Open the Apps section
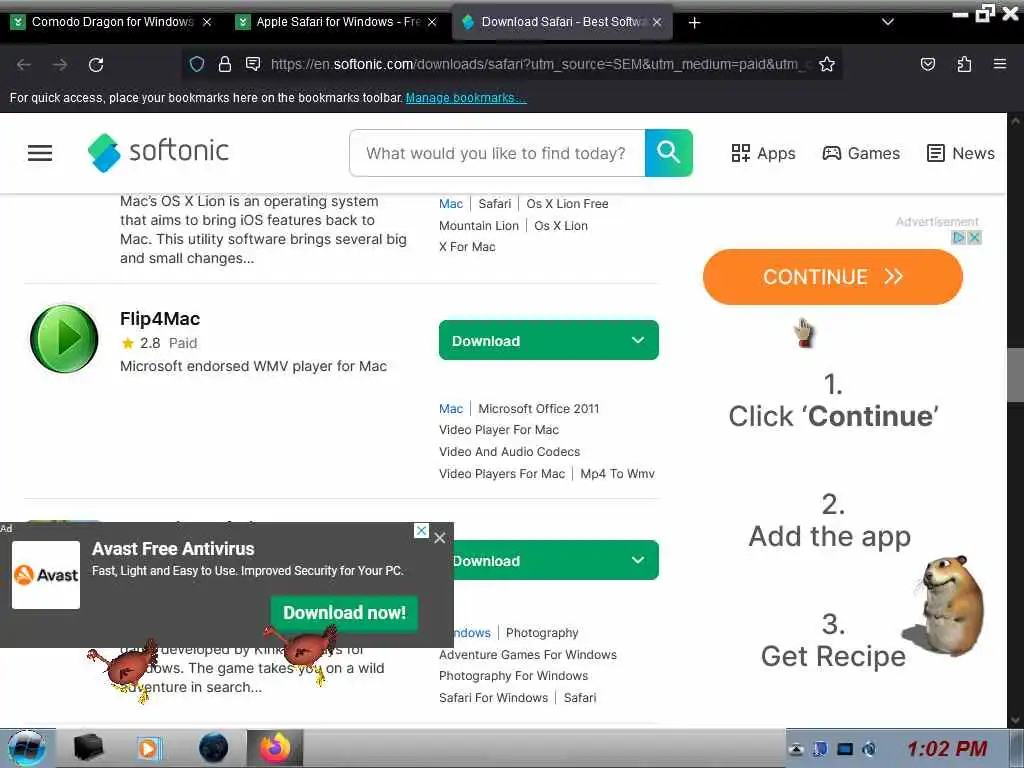This screenshot has width=1024, height=768. [x=763, y=153]
